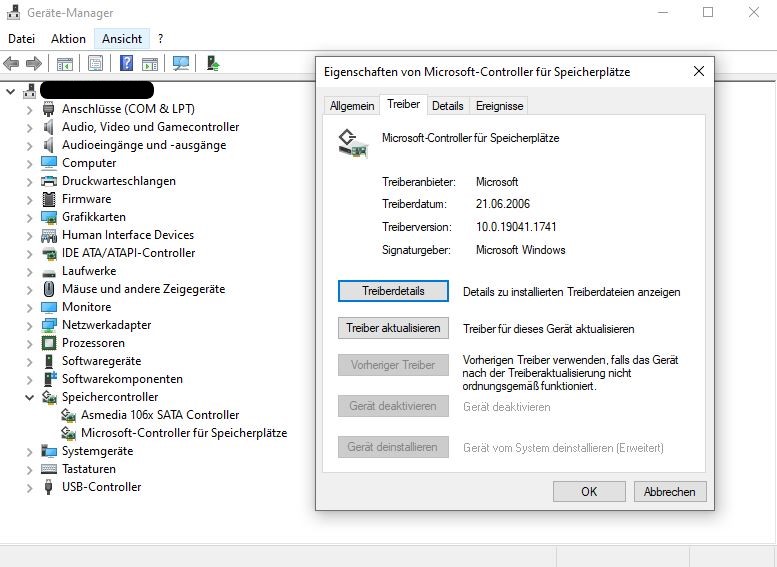The height and width of the screenshot is (567, 777).
Task: Select the Softwaregeräte category label
Action: pyautogui.click(x=101, y=361)
